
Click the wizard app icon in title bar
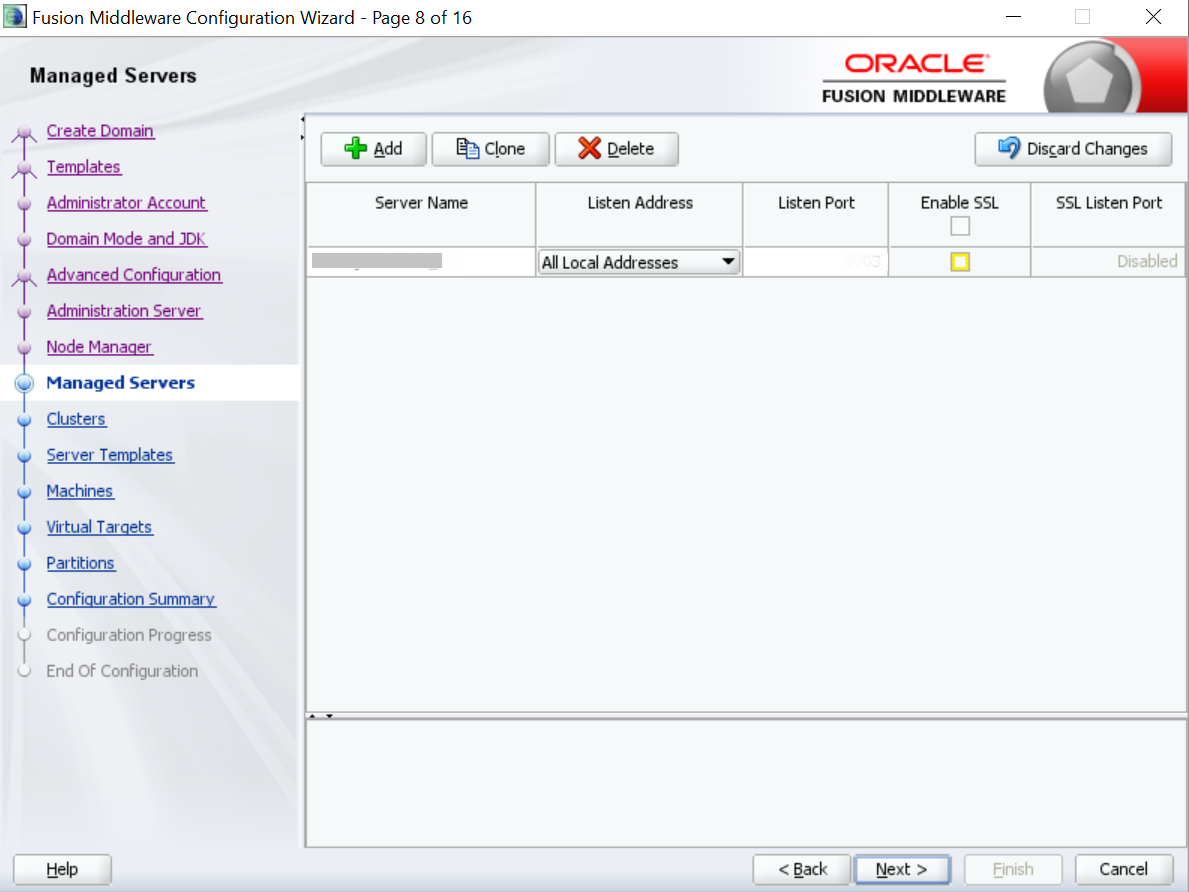point(14,17)
